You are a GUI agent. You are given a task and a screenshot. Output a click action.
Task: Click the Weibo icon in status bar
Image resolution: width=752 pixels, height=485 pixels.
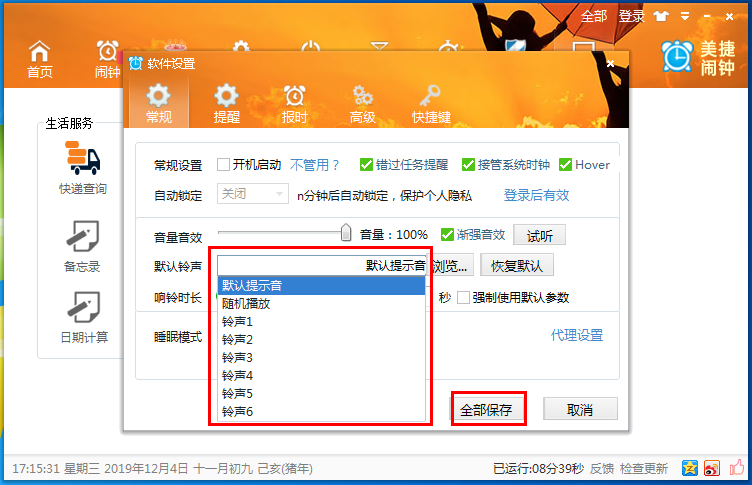(x=712, y=468)
